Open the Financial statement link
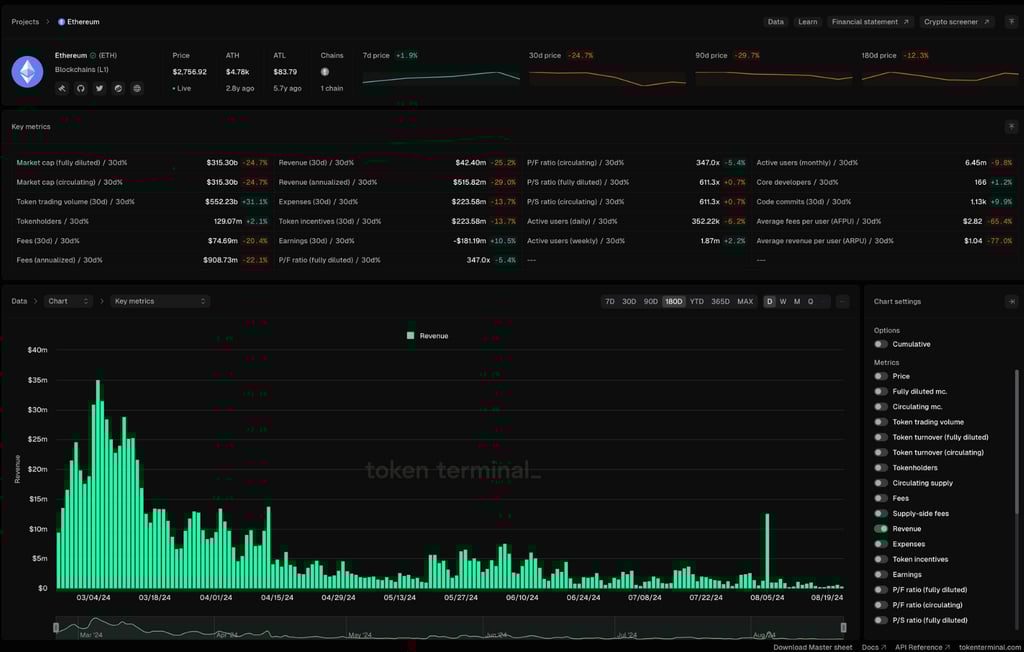This screenshot has height=652, width=1024. click(871, 22)
